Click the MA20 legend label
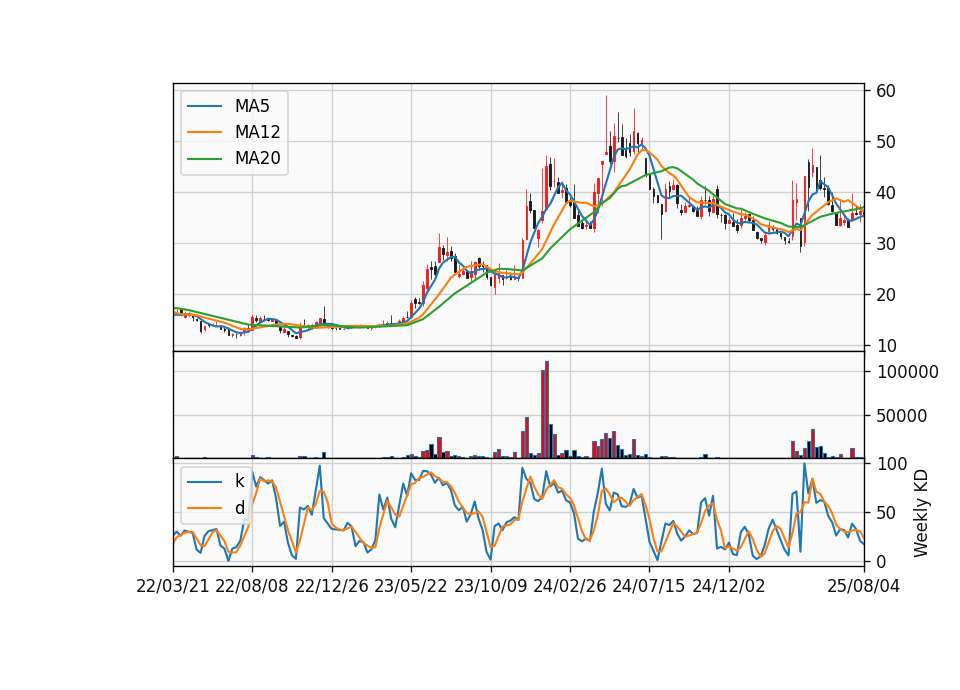The height and width of the screenshot is (690, 960). 257,159
